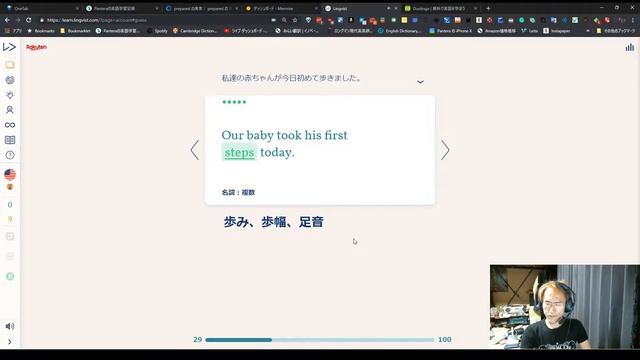Click the infinity symbol sidebar icon
The image size is (640, 360).
[10, 125]
